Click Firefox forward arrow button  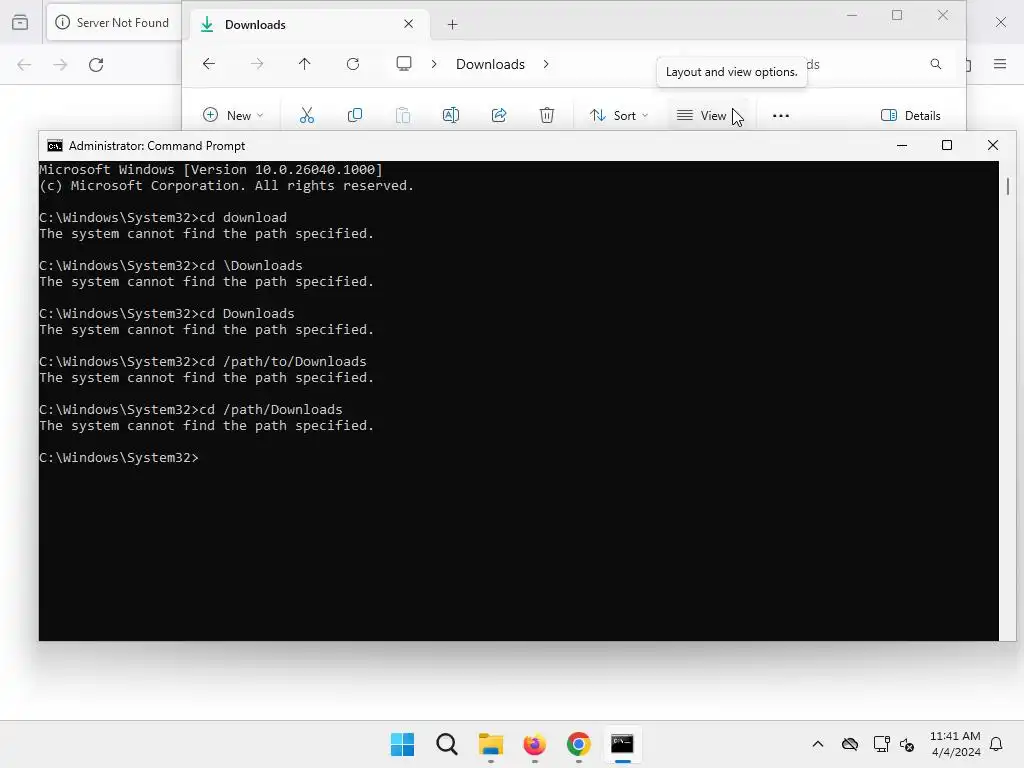coord(60,65)
